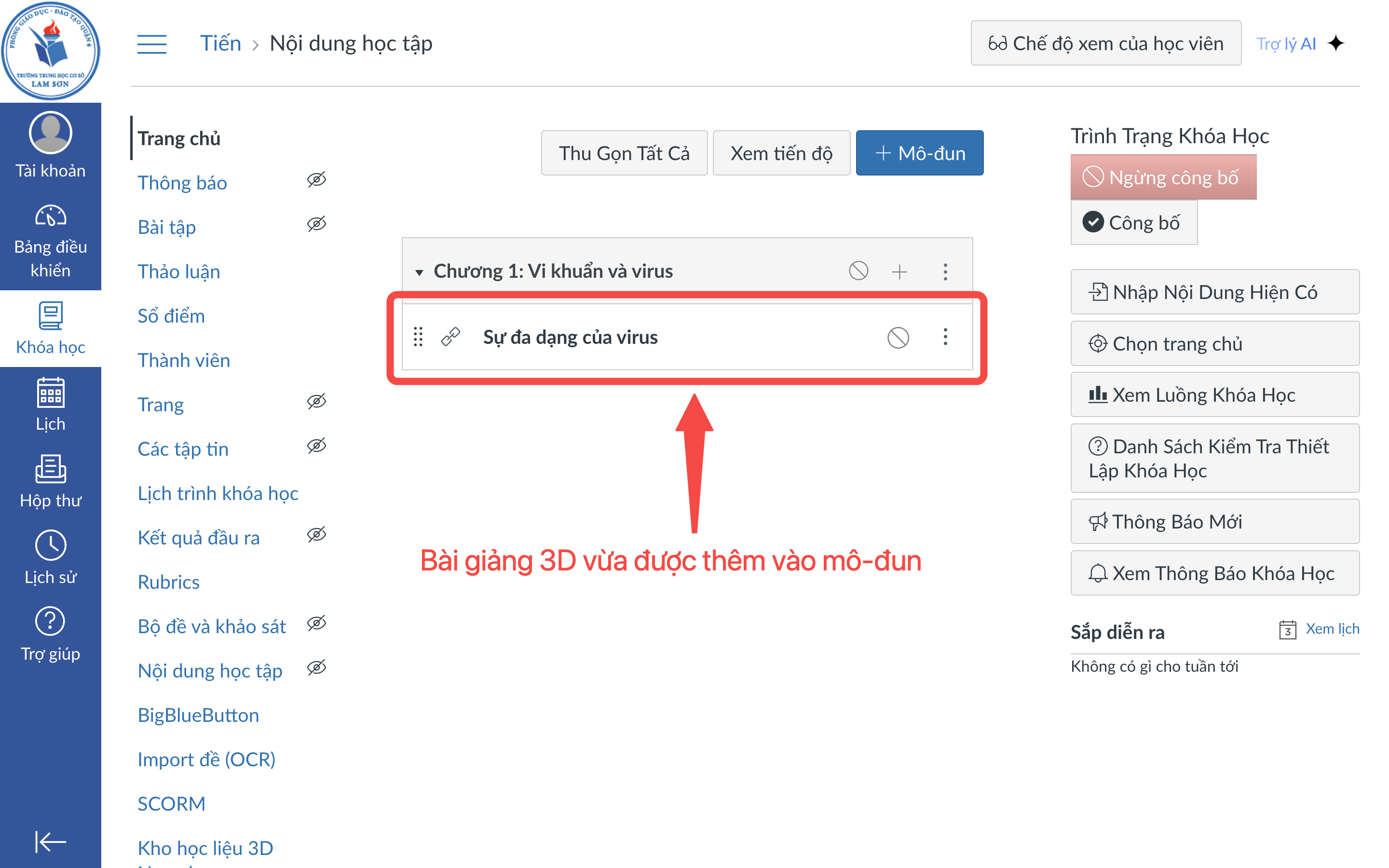The width and height of the screenshot is (1389, 868).
Task: Open Thành viên in course menu
Action: pyautogui.click(x=184, y=360)
